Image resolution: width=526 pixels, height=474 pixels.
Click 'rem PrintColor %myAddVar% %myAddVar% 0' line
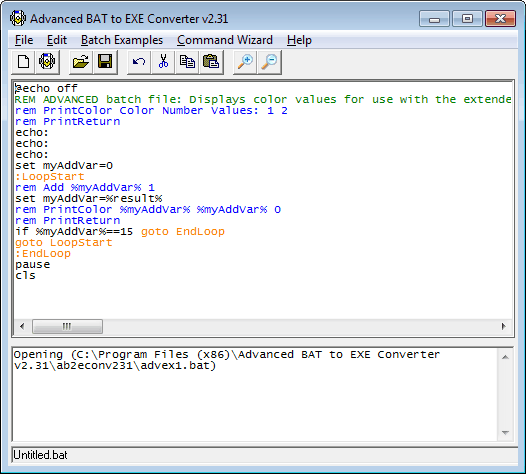pos(148,210)
